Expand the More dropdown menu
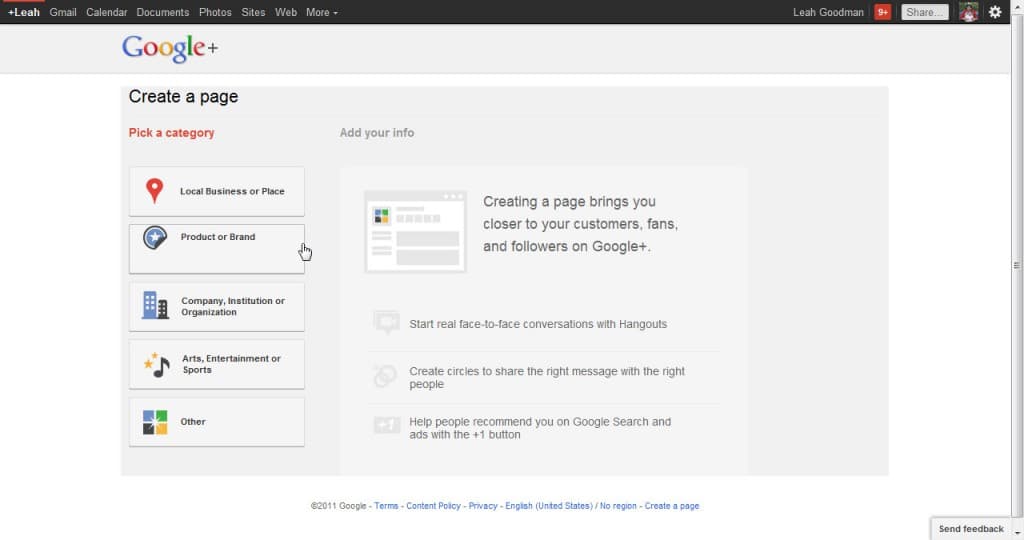Image resolution: width=1024 pixels, height=540 pixels. [321, 12]
